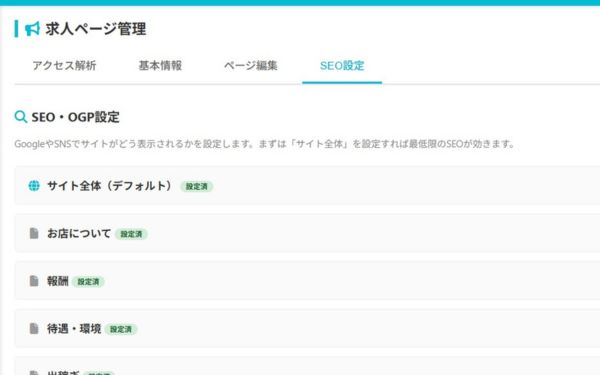Click the 求人ページ管理 page title

tap(96, 29)
